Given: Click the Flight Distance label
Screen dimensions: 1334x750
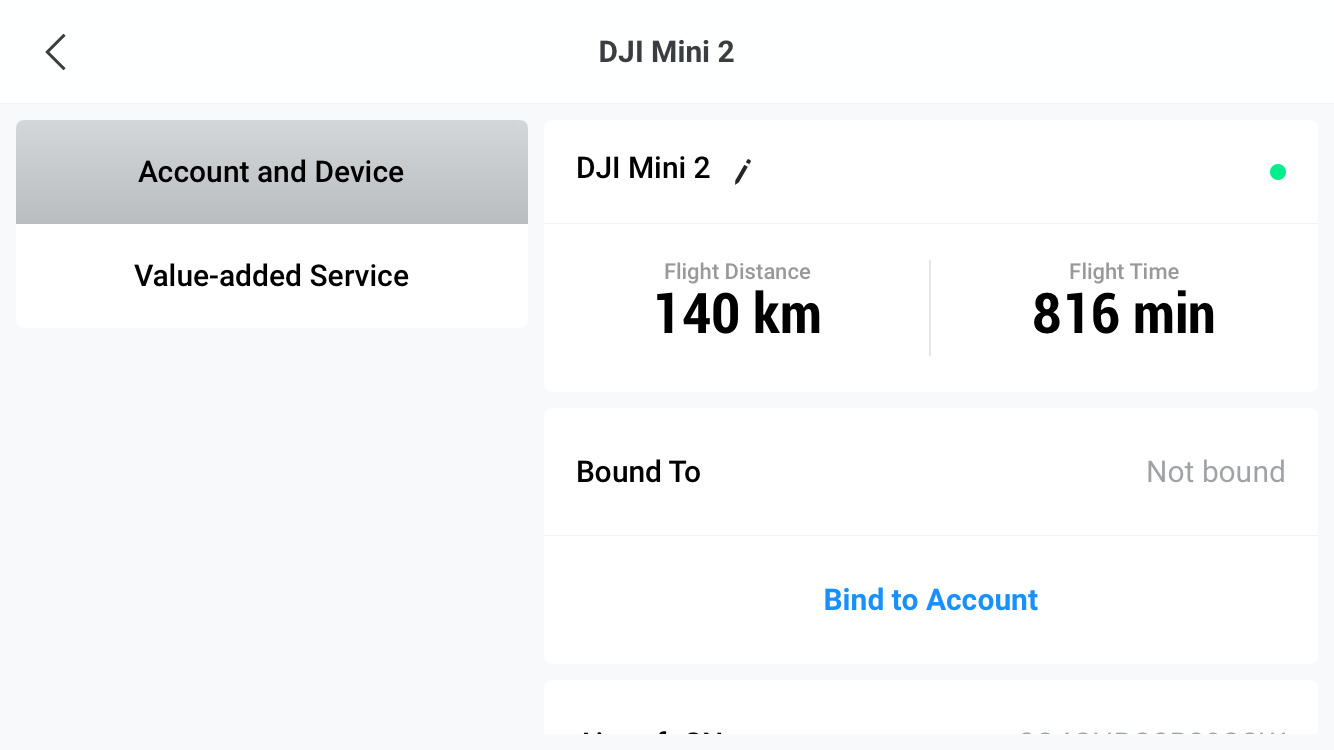Looking at the screenshot, I should (x=737, y=272).
